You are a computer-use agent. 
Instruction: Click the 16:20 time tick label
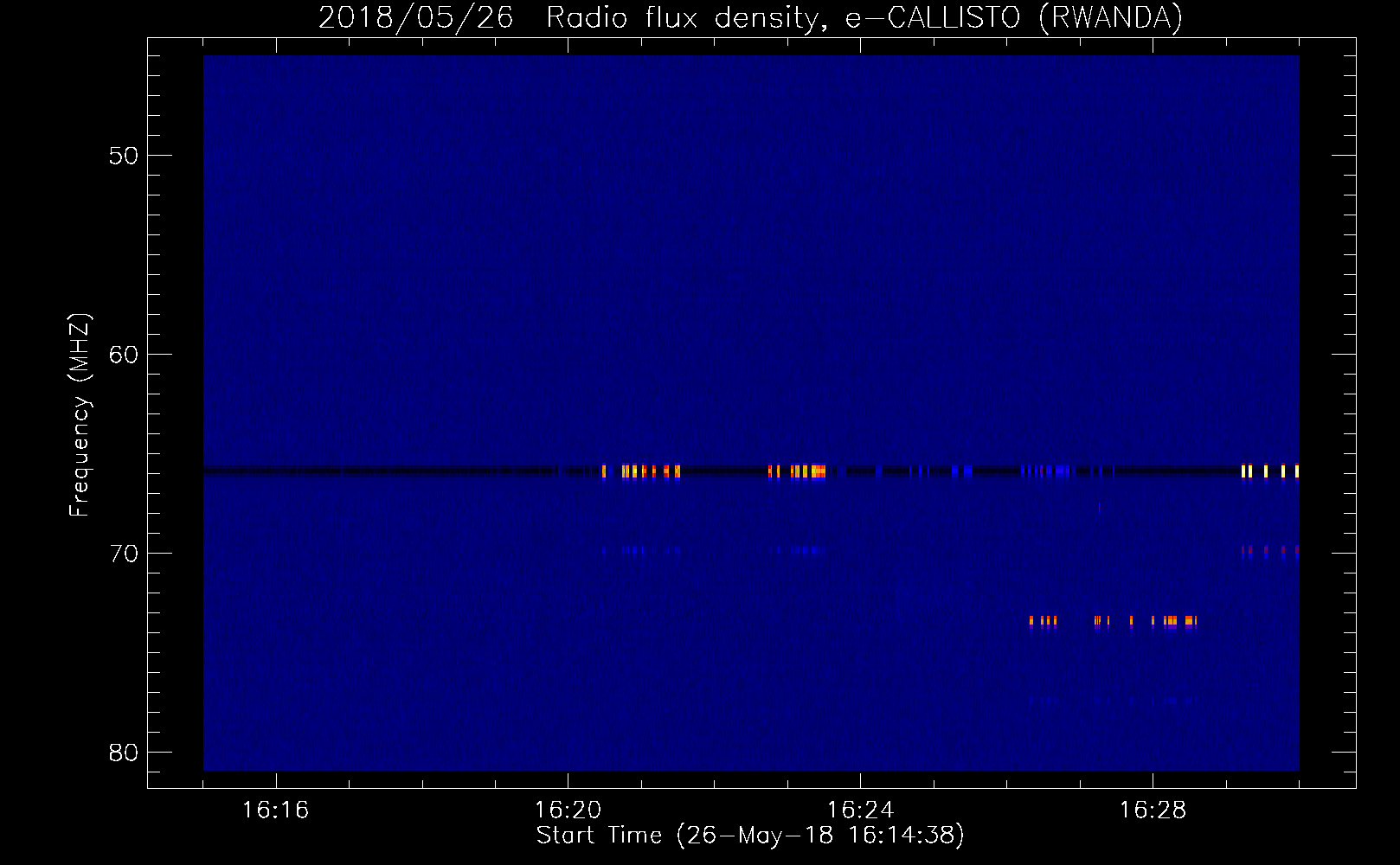[568, 811]
